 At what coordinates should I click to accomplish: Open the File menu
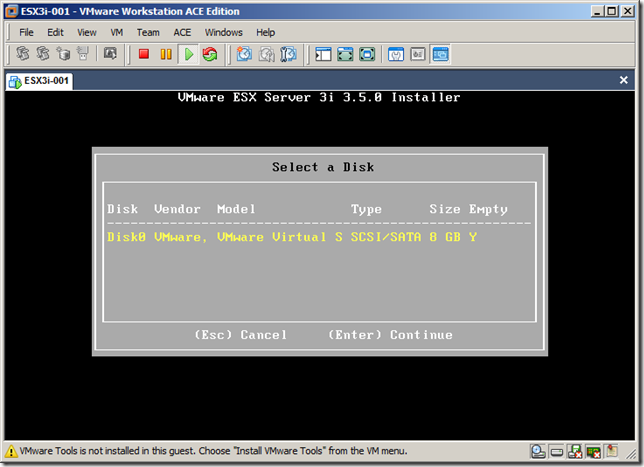pyautogui.click(x=27, y=32)
